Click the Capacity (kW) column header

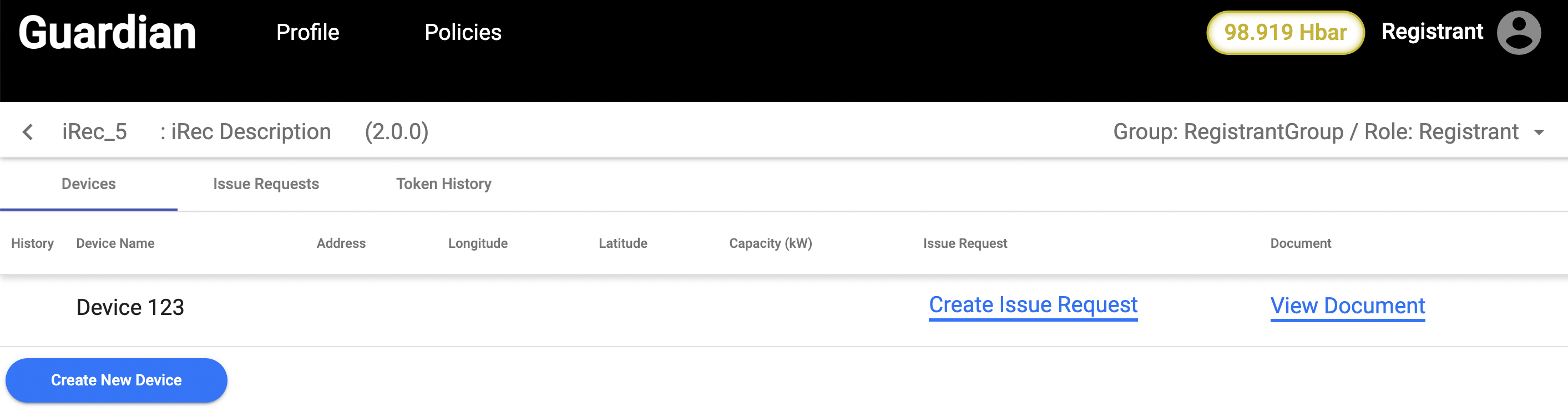point(770,243)
